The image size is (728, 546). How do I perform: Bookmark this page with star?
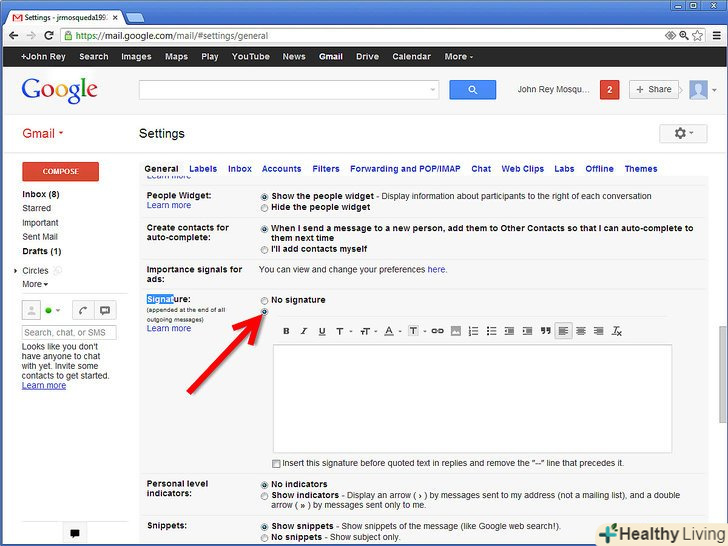pos(697,36)
